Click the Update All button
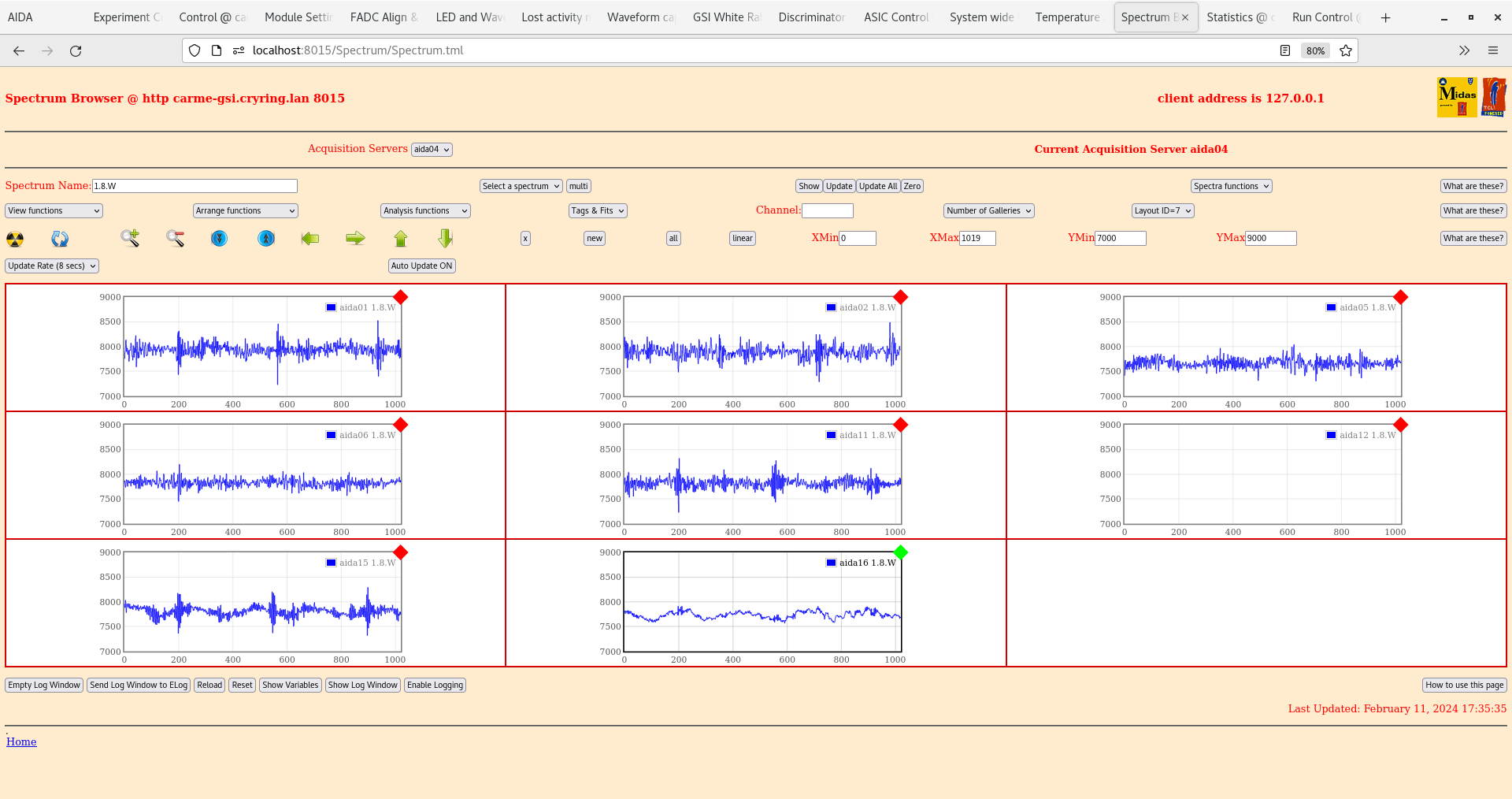Screen dimensions: 1512x799 coord(877,186)
